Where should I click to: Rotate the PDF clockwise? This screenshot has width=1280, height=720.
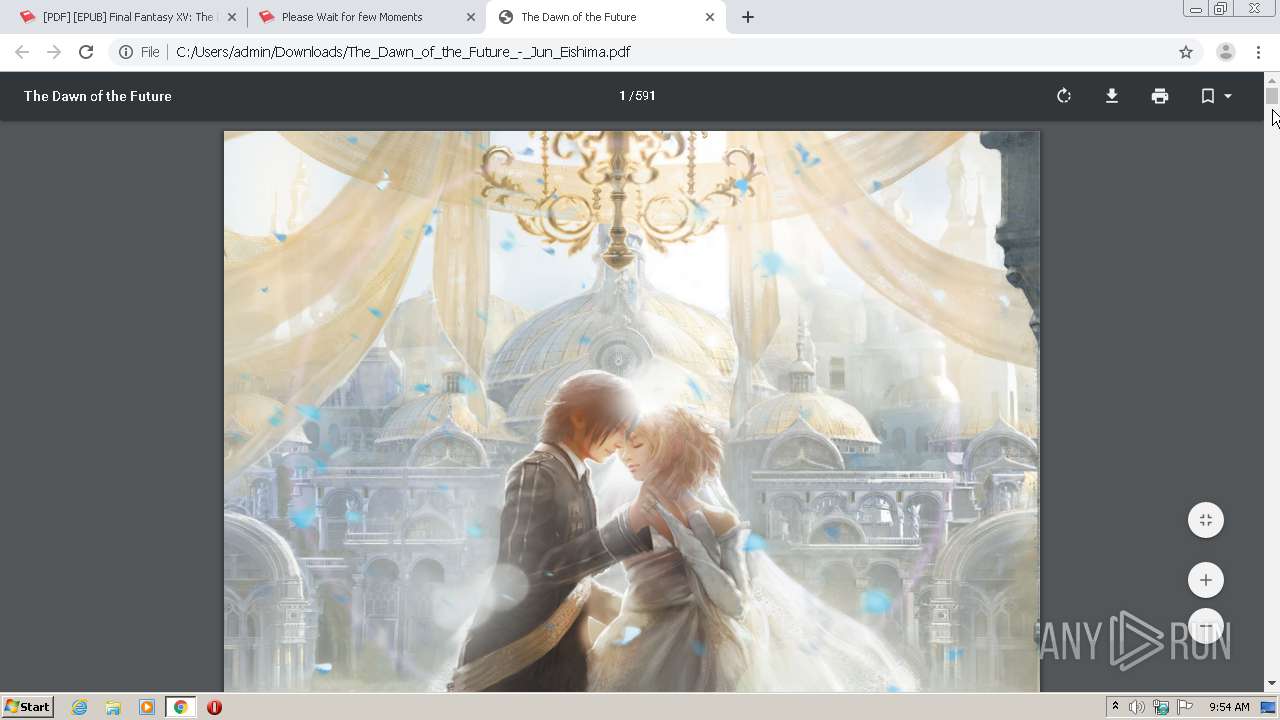point(1064,96)
